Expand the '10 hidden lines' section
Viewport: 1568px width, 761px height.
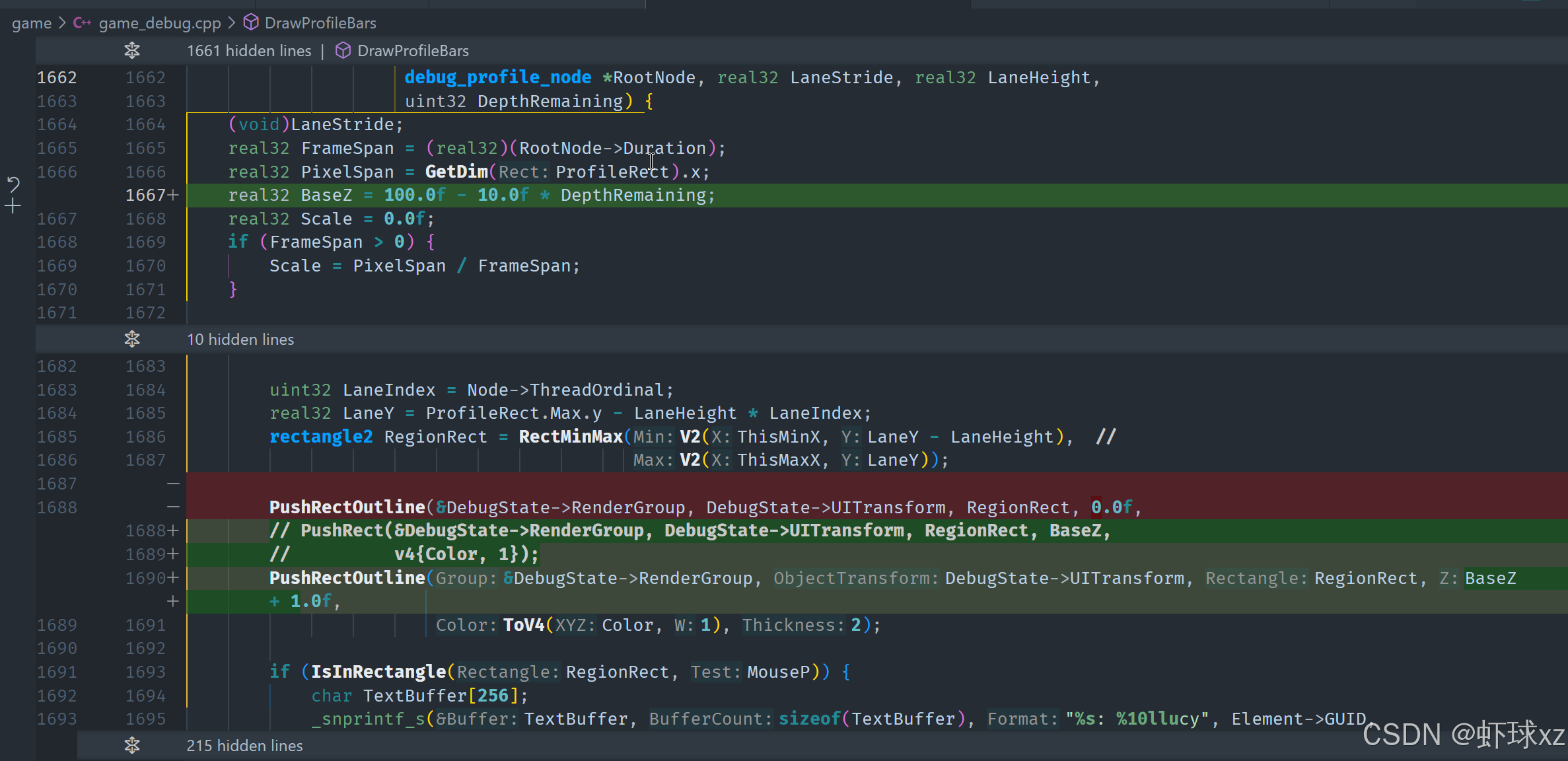[x=240, y=340]
